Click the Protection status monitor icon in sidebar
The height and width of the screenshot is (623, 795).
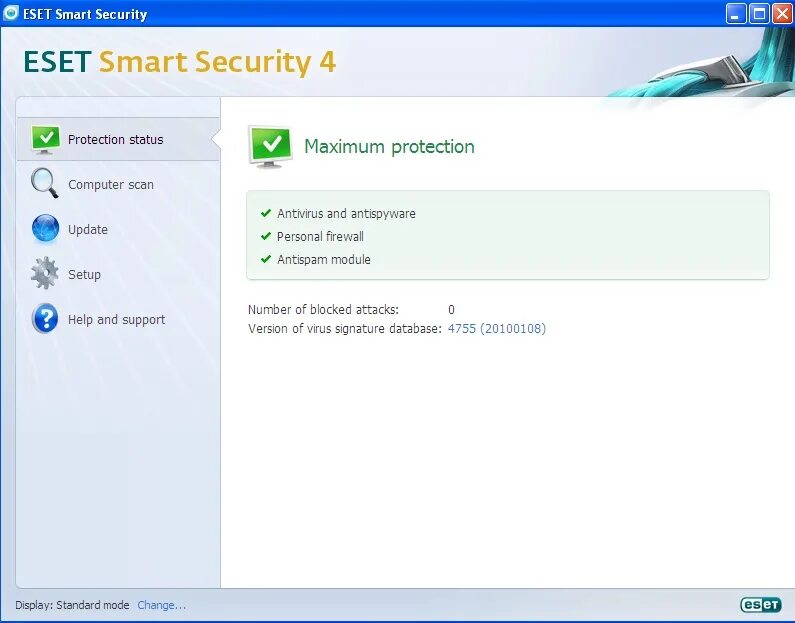coord(45,139)
